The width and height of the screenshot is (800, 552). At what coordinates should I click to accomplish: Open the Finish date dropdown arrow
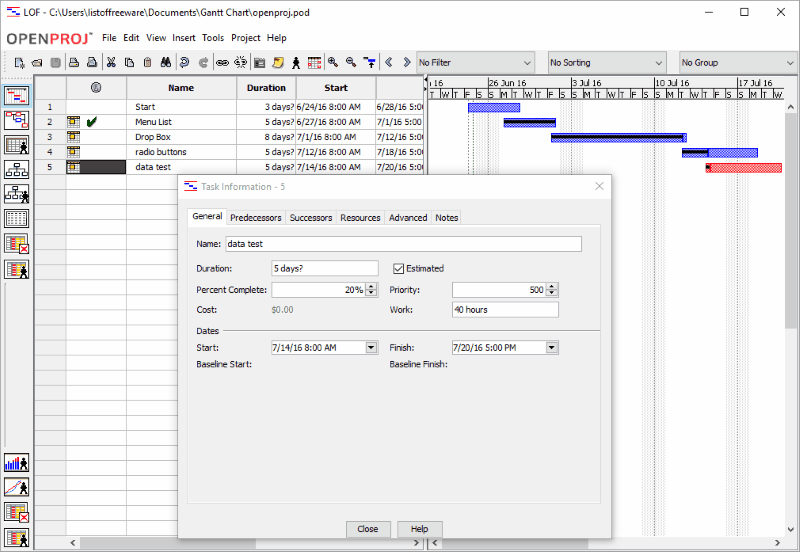[x=552, y=348]
